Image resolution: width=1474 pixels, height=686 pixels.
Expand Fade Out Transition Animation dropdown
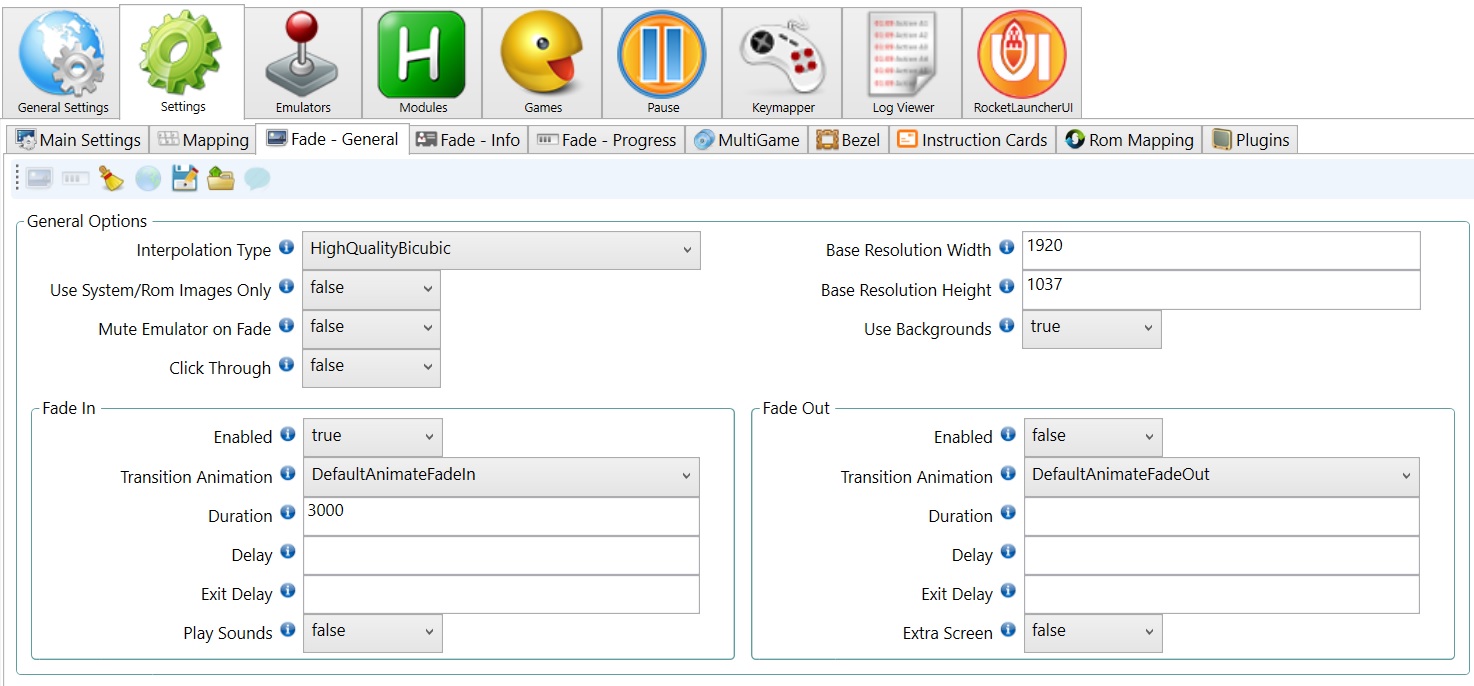[x=1220, y=476]
